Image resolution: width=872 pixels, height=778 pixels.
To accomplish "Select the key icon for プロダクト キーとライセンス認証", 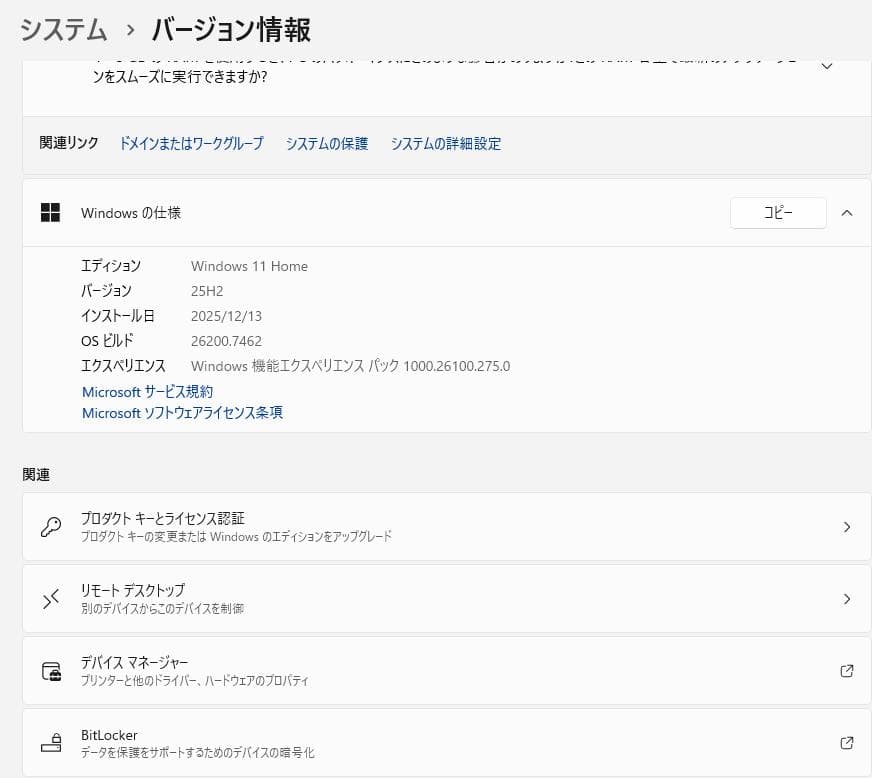I will coord(52,526).
